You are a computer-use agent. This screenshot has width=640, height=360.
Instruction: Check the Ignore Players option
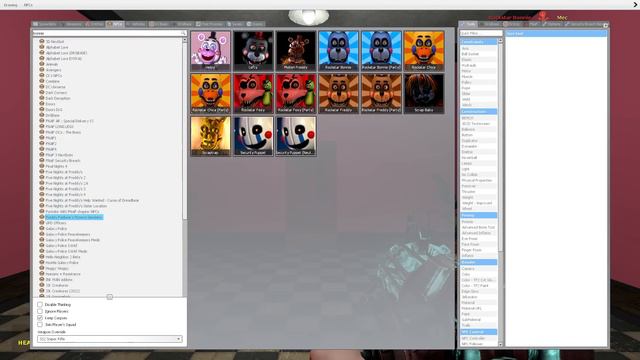tap(40, 311)
